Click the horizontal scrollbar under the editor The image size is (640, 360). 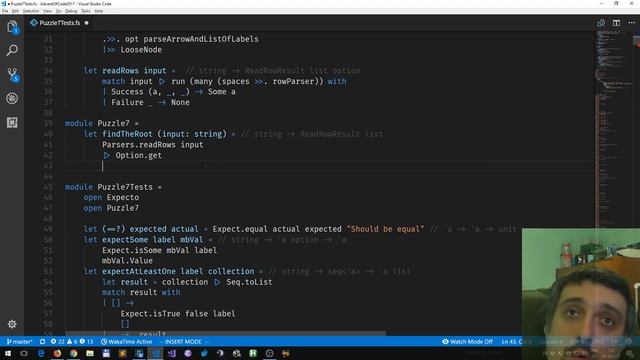225,333
